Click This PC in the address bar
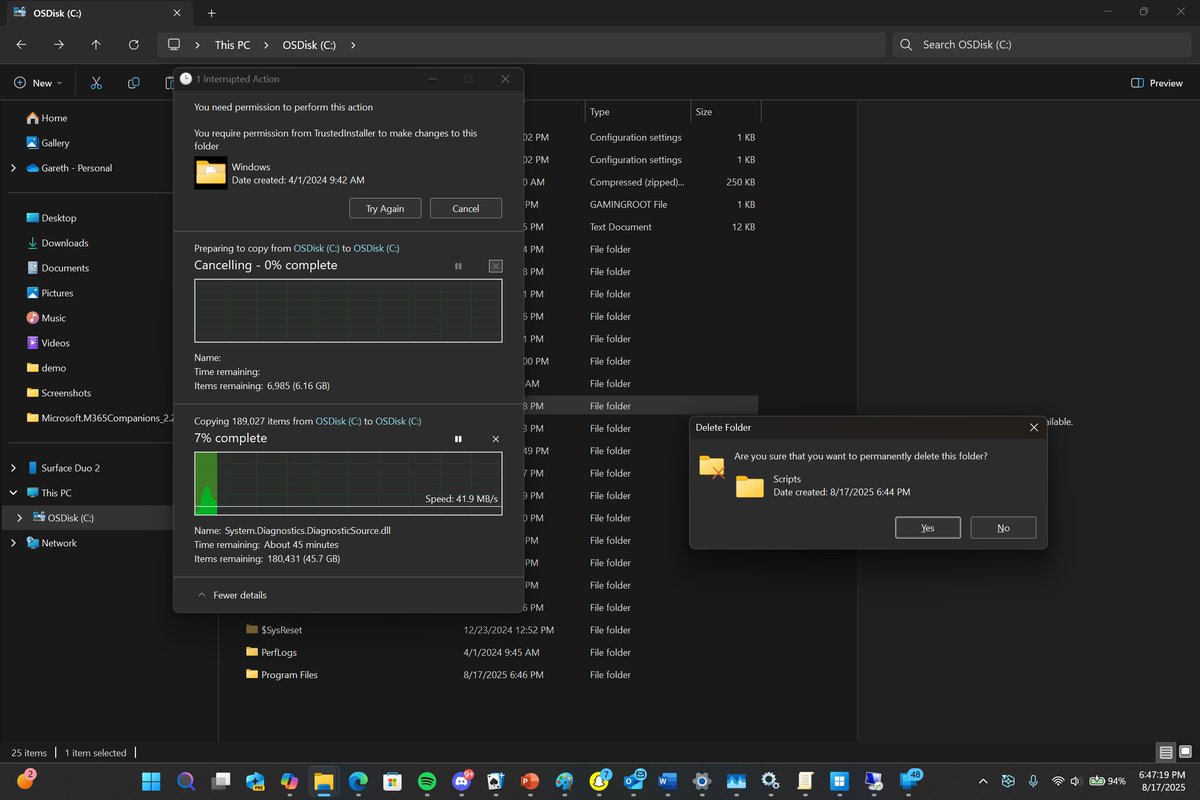The width and height of the screenshot is (1200, 800). [x=232, y=45]
